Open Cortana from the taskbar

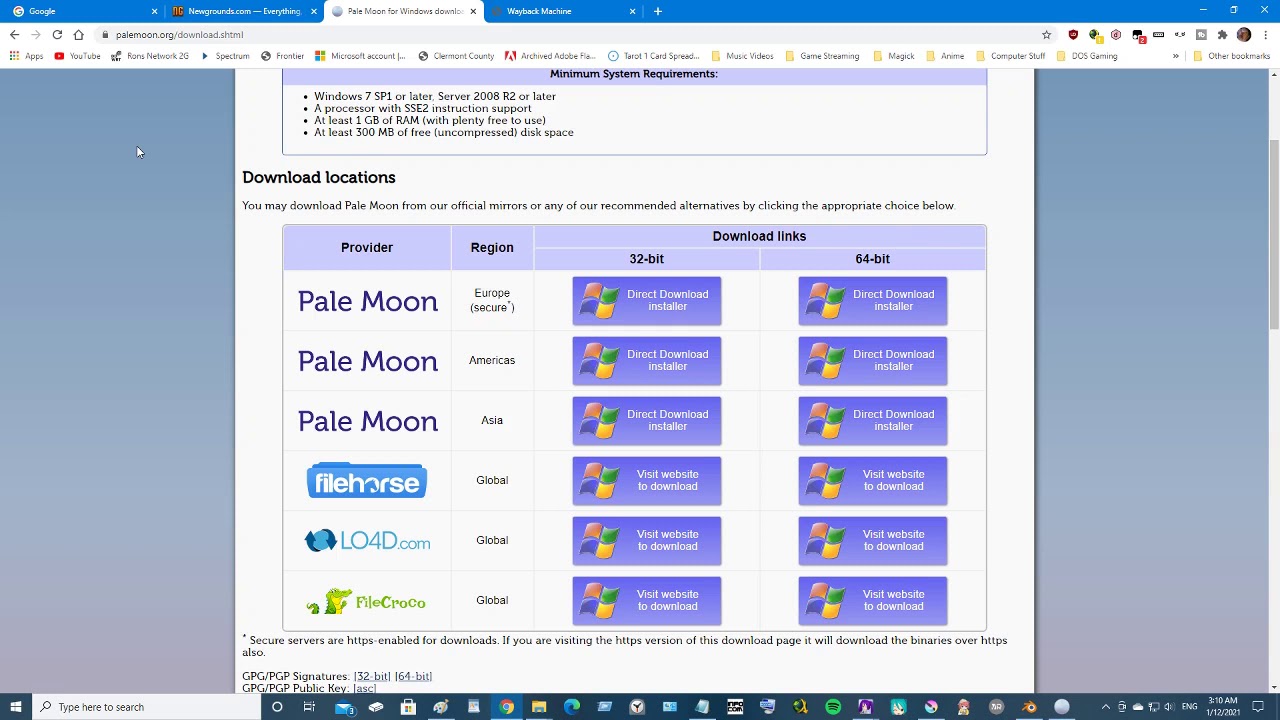(277, 707)
